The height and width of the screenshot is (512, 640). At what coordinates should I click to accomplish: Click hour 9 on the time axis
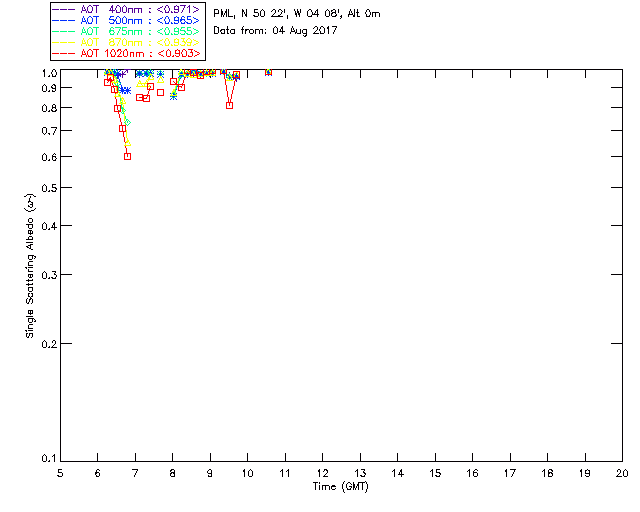pyautogui.click(x=210, y=473)
